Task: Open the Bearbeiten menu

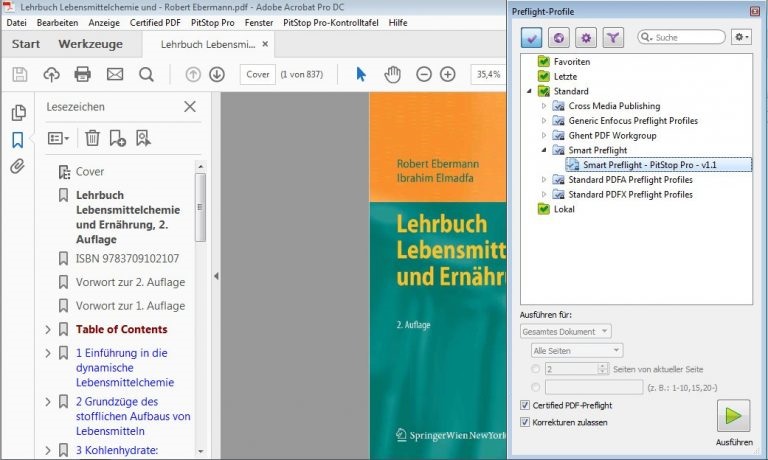Action: (x=57, y=23)
